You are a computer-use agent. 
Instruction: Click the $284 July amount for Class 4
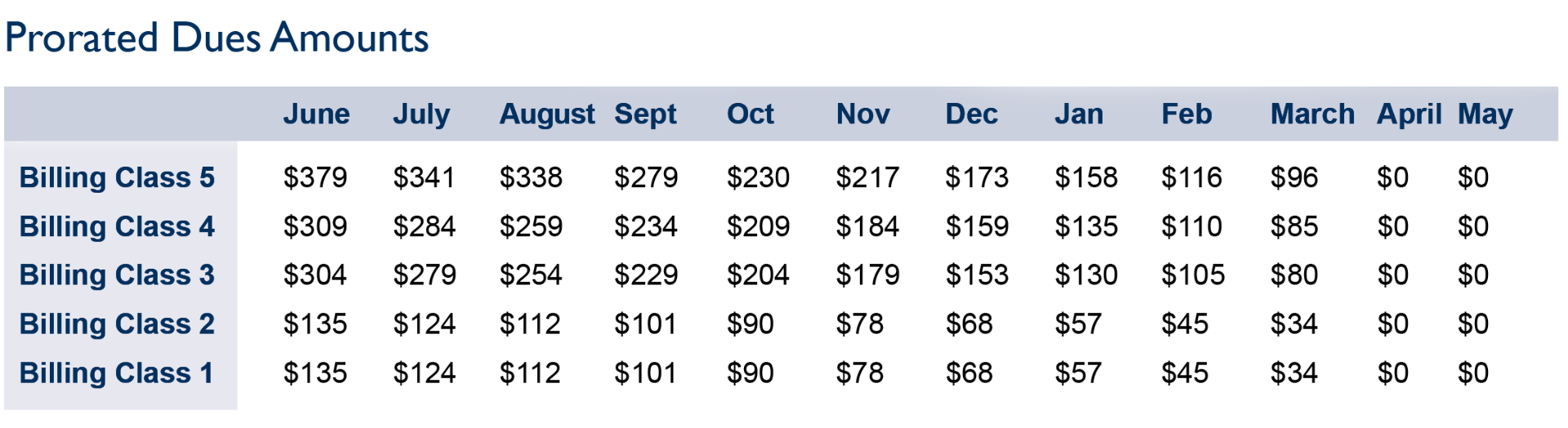click(424, 226)
